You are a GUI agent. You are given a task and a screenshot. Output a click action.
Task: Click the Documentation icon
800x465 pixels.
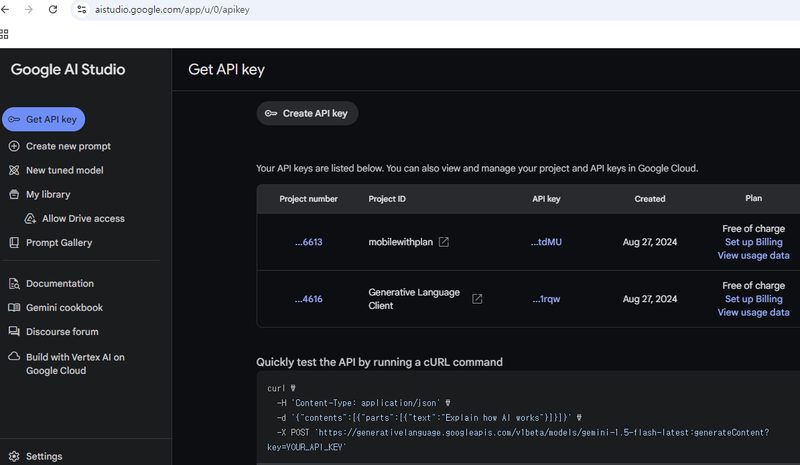(x=14, y=283)
